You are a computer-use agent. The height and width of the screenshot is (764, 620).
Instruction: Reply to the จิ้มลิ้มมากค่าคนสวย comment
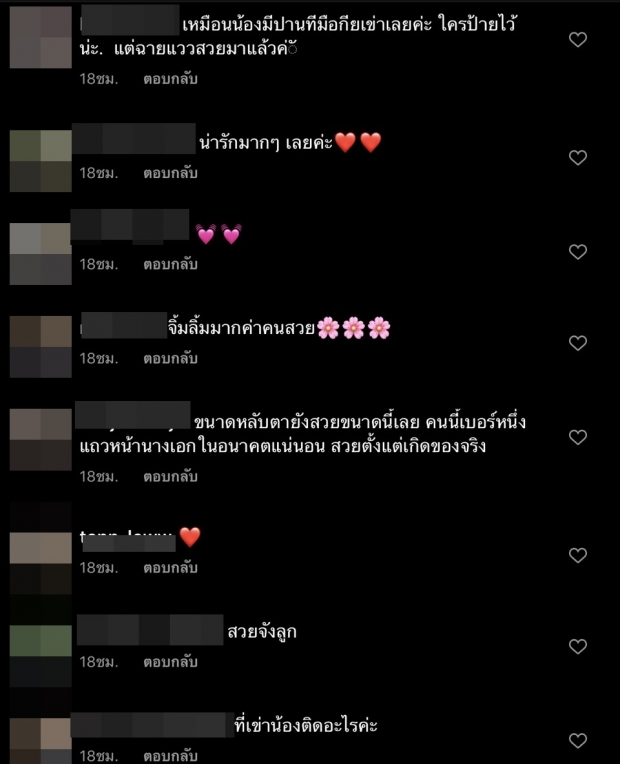click(170, 359)
